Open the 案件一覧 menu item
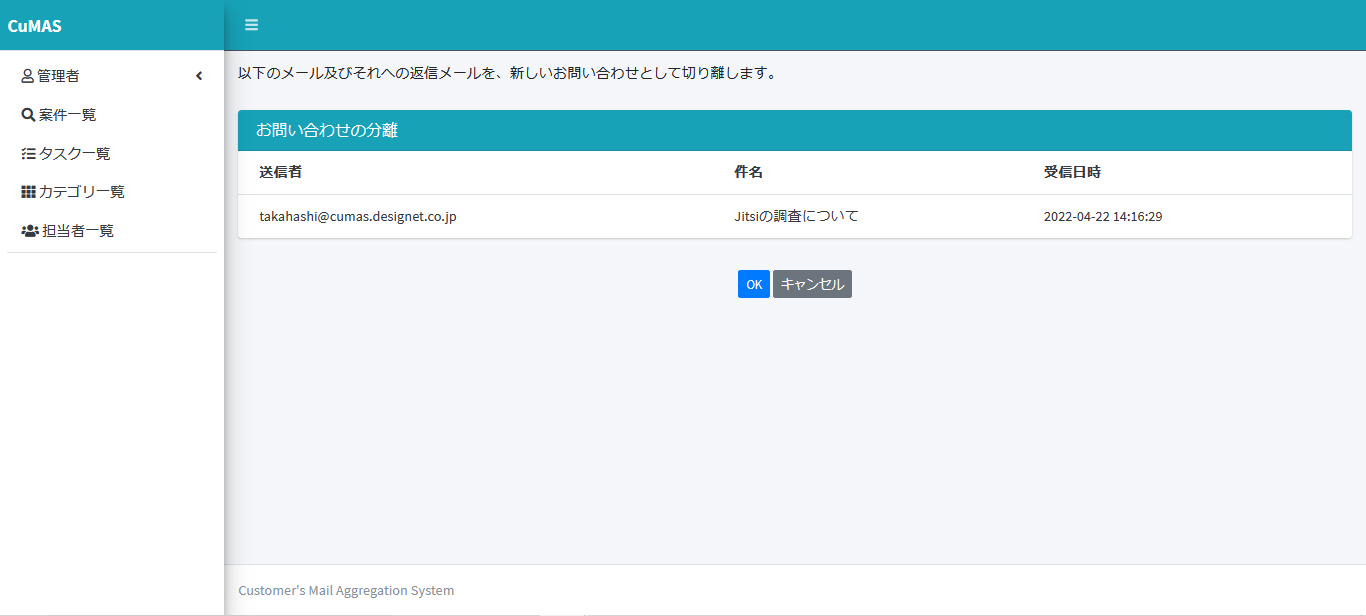The image size is (1366, 616). point(68,115)
